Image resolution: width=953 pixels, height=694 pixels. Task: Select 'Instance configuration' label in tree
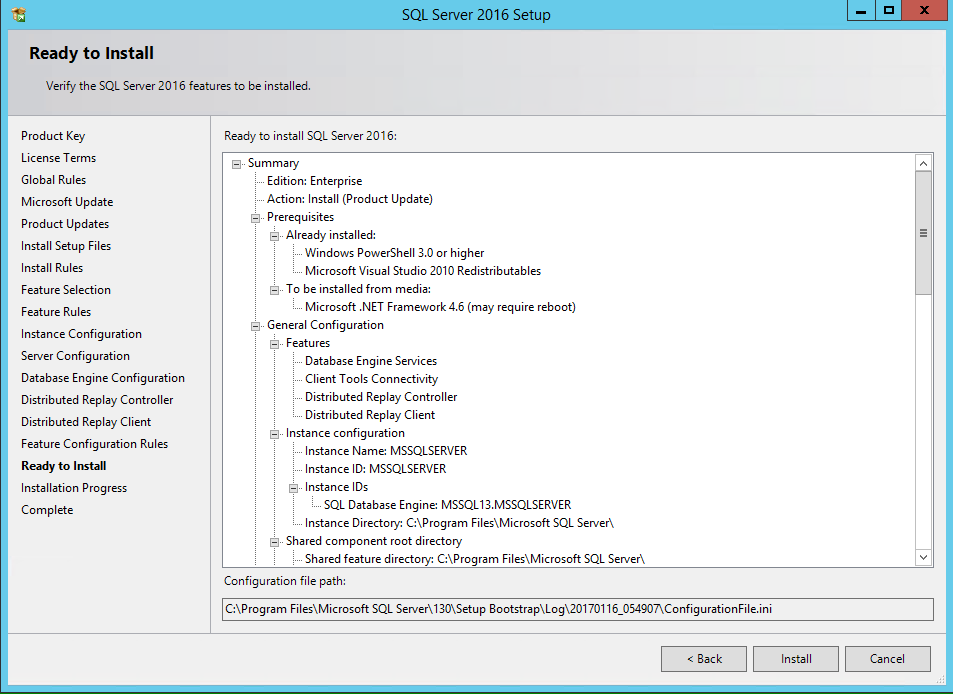click(345, 433)
